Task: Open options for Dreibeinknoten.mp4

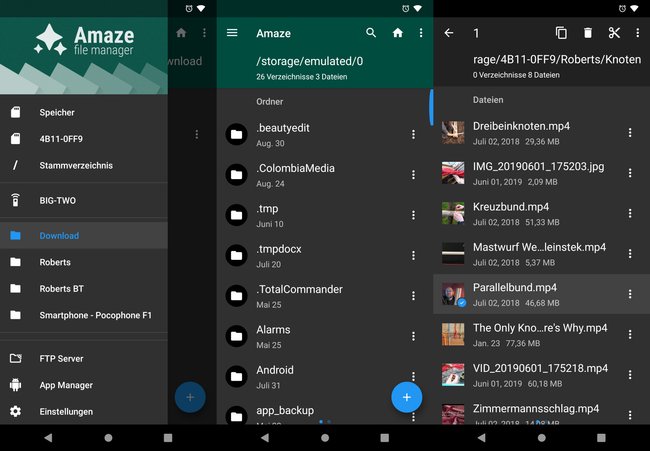Action: (x=630, y=133)
